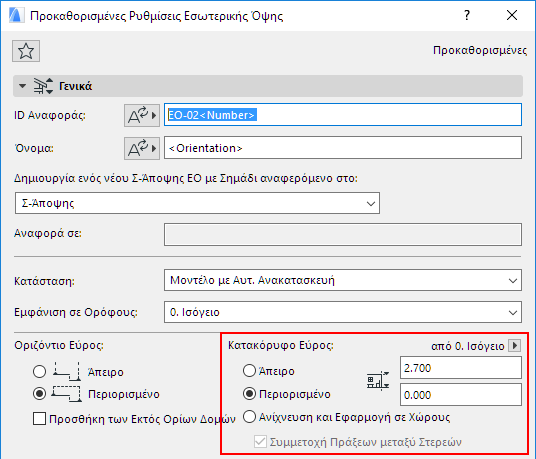Select Άπειρο under Κατακόρυφο Εύρος
Image resolution: width=536 pixels, height=459 pixels.
click(250, 370)
